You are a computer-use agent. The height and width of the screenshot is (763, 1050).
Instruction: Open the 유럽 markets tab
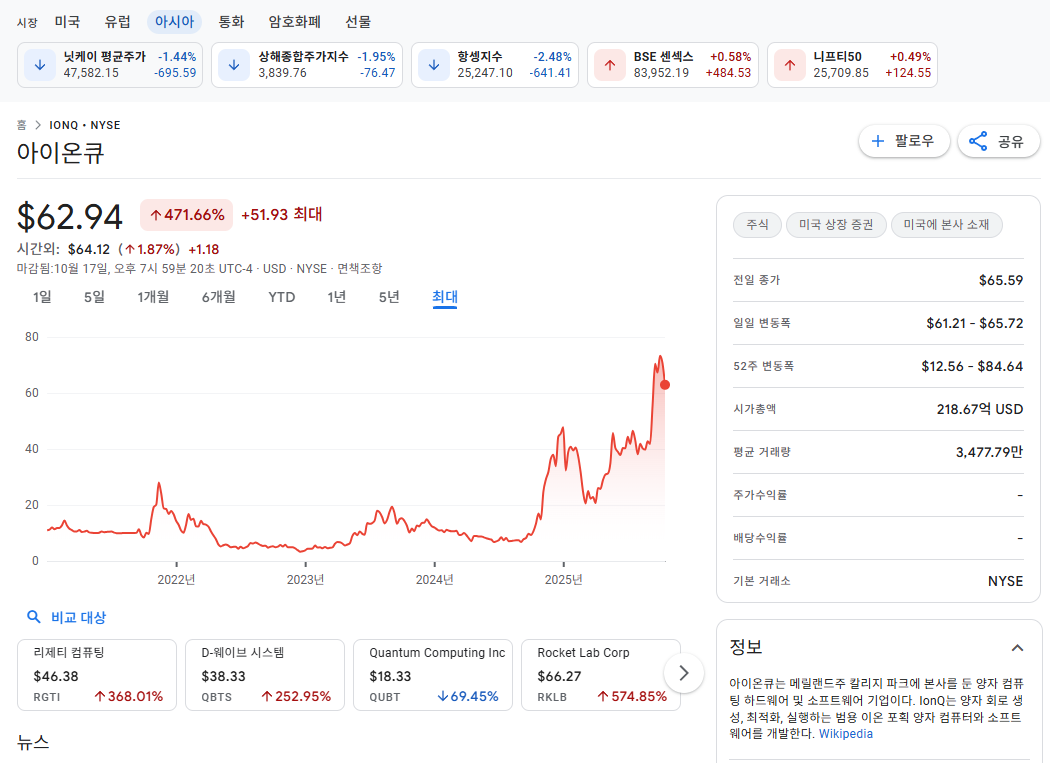click(117, 21)
